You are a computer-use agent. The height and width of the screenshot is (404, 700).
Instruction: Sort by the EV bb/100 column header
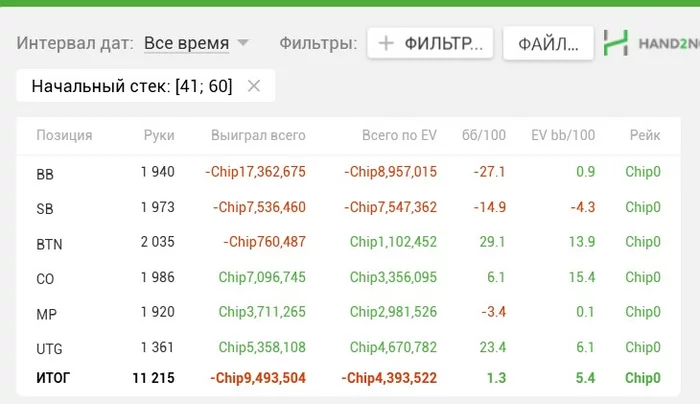(x=563, y=136)
